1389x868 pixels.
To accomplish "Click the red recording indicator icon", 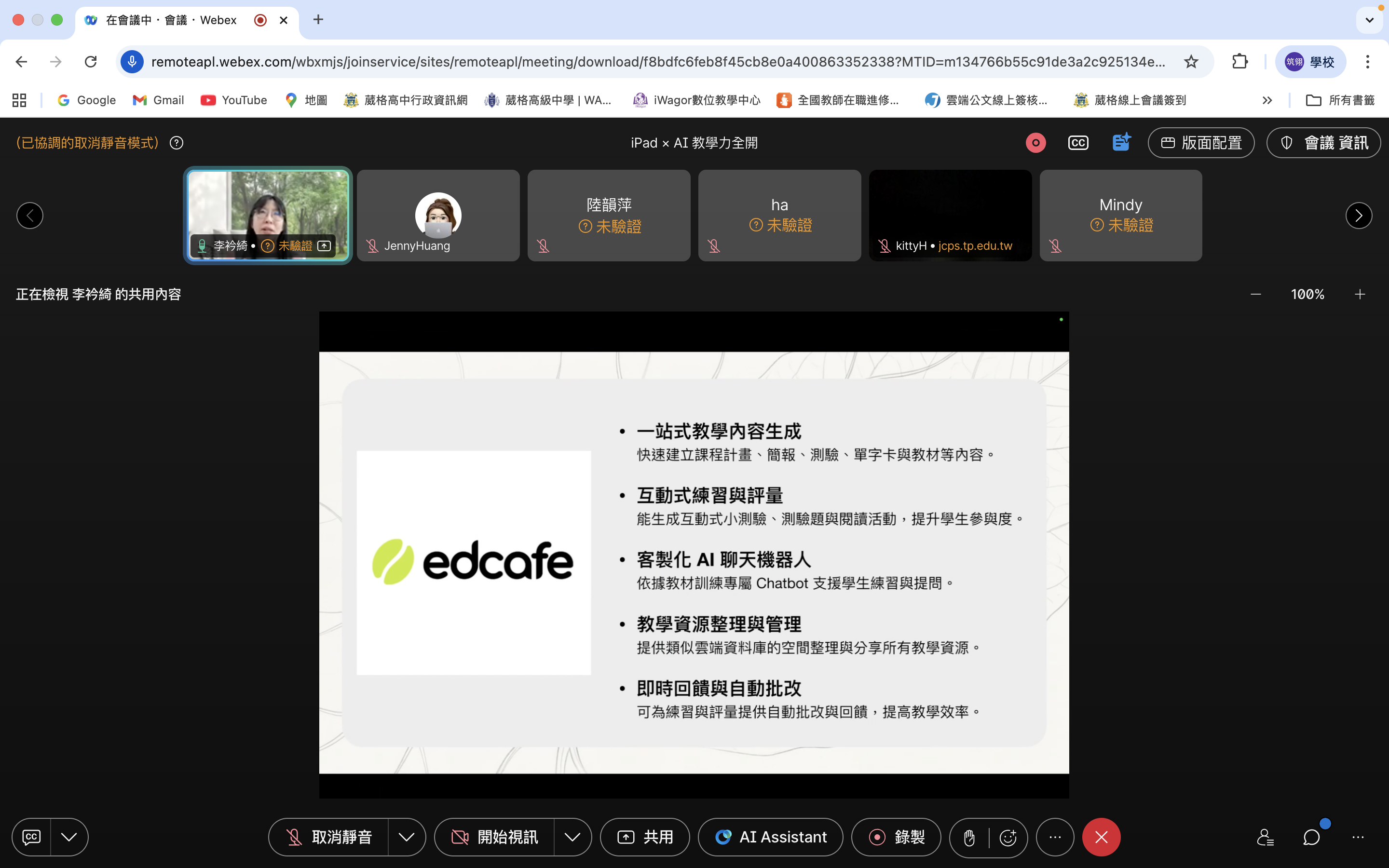I will point(1035,143).
